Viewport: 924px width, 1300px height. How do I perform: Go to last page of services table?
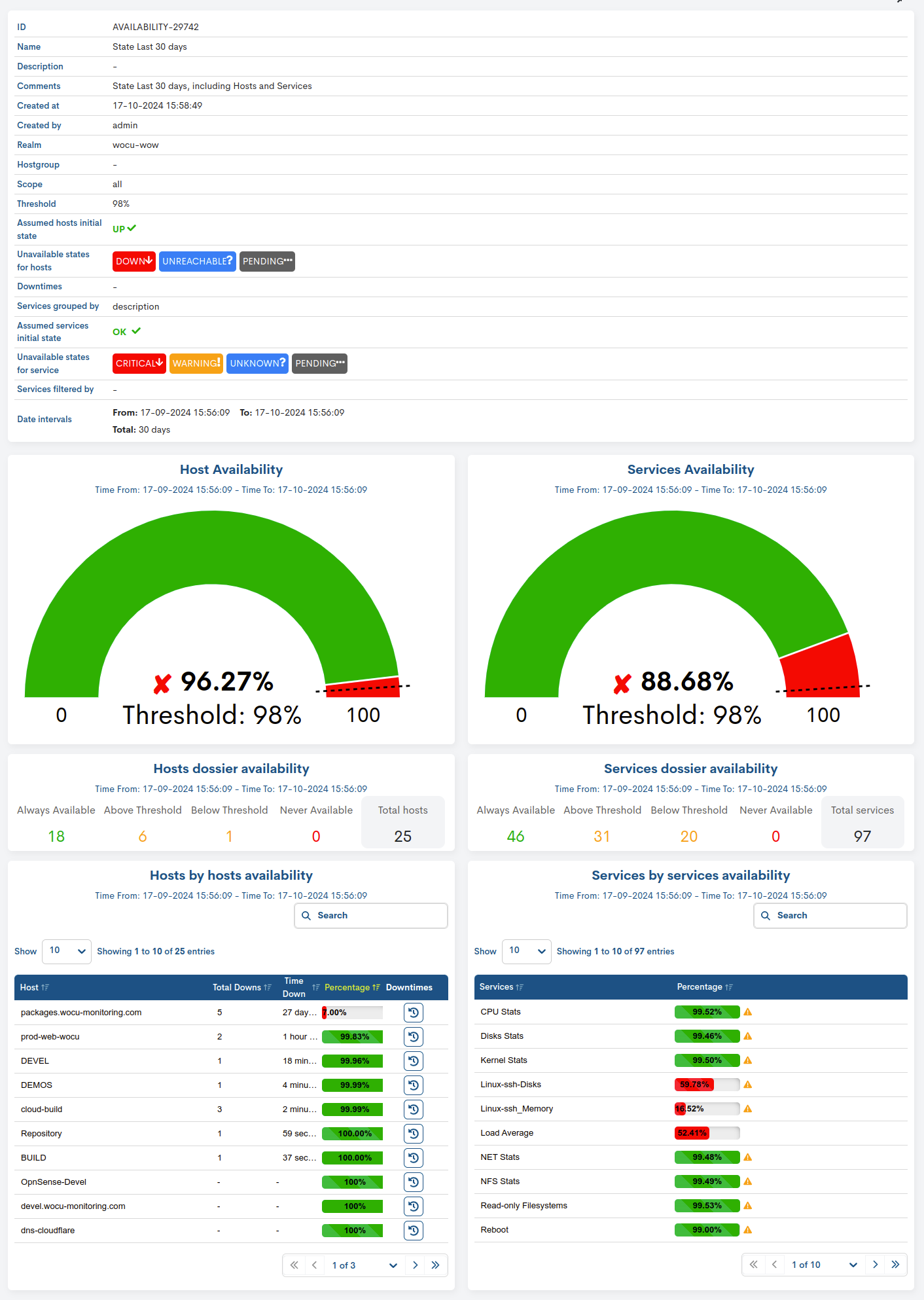click(896, 1265)
